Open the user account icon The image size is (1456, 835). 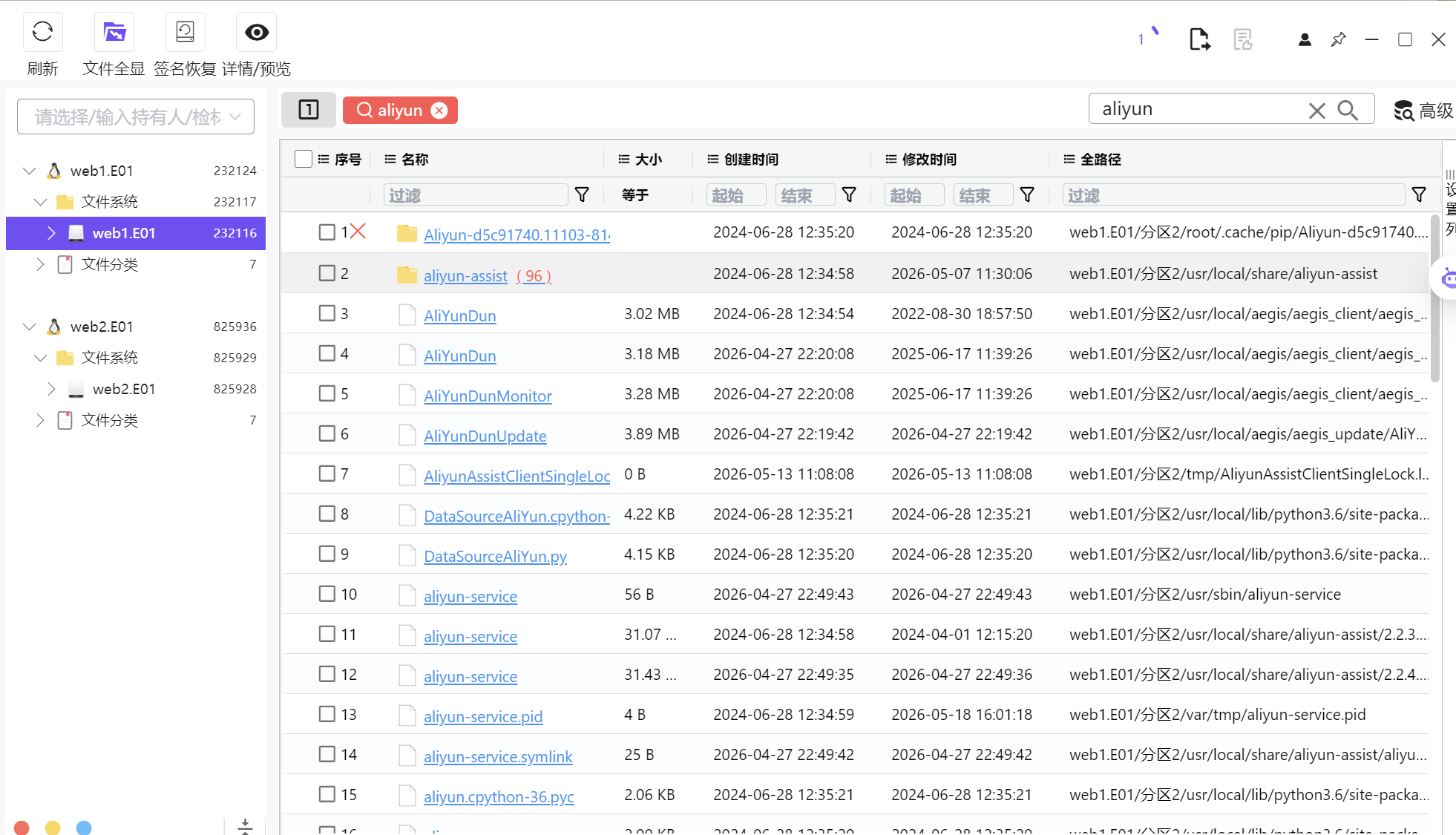1305,39
